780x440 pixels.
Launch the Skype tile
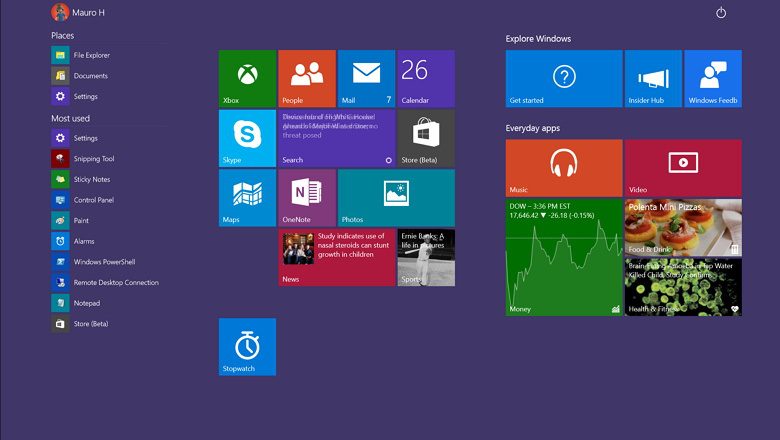[x=247, y=138]
